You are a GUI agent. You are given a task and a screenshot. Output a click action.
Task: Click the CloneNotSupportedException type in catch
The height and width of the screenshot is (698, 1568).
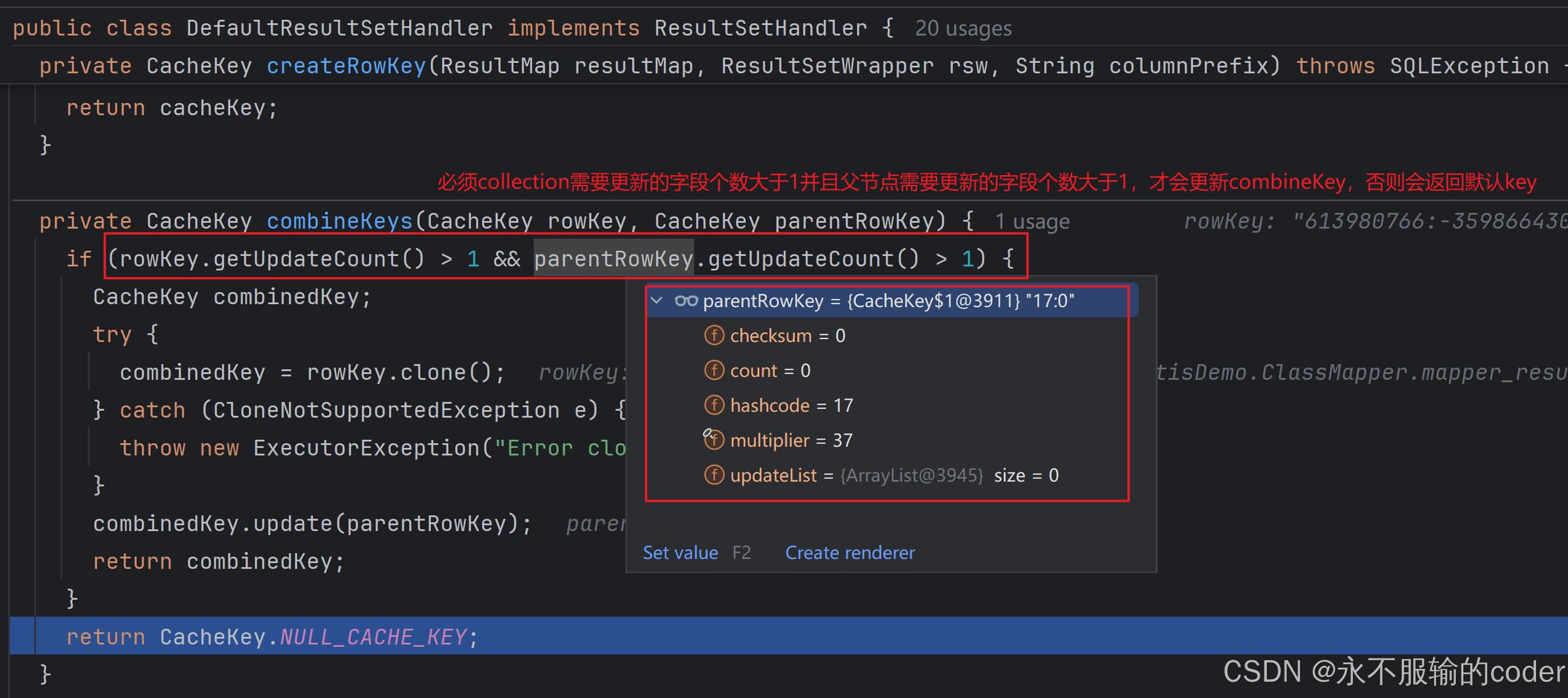tap(386, 410)
